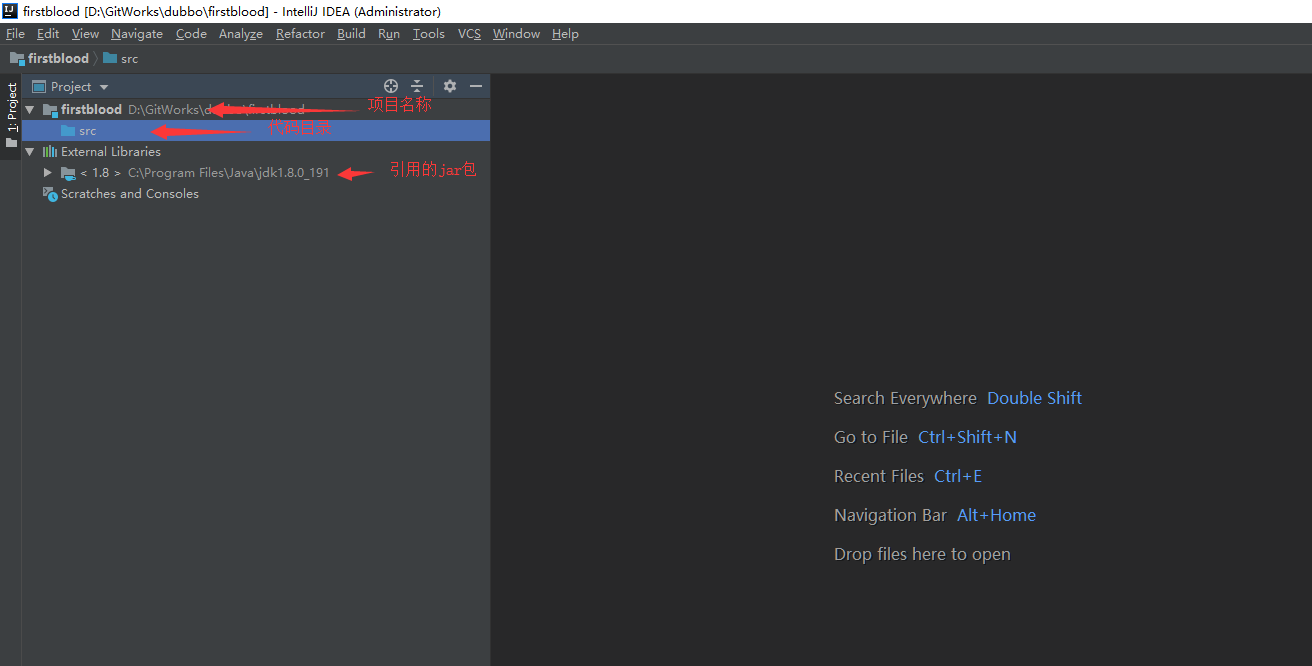Open the Tools menu
This screenshot has height=666, width=1312.
[429, 33]
